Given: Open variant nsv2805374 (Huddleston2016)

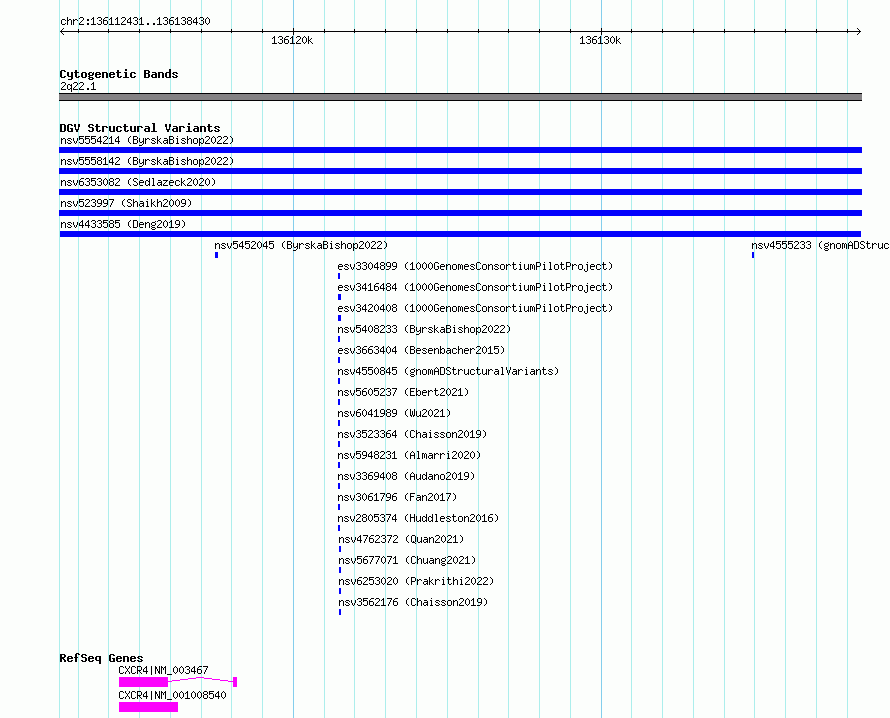Looking at the screenshot, I should point(418,518).
